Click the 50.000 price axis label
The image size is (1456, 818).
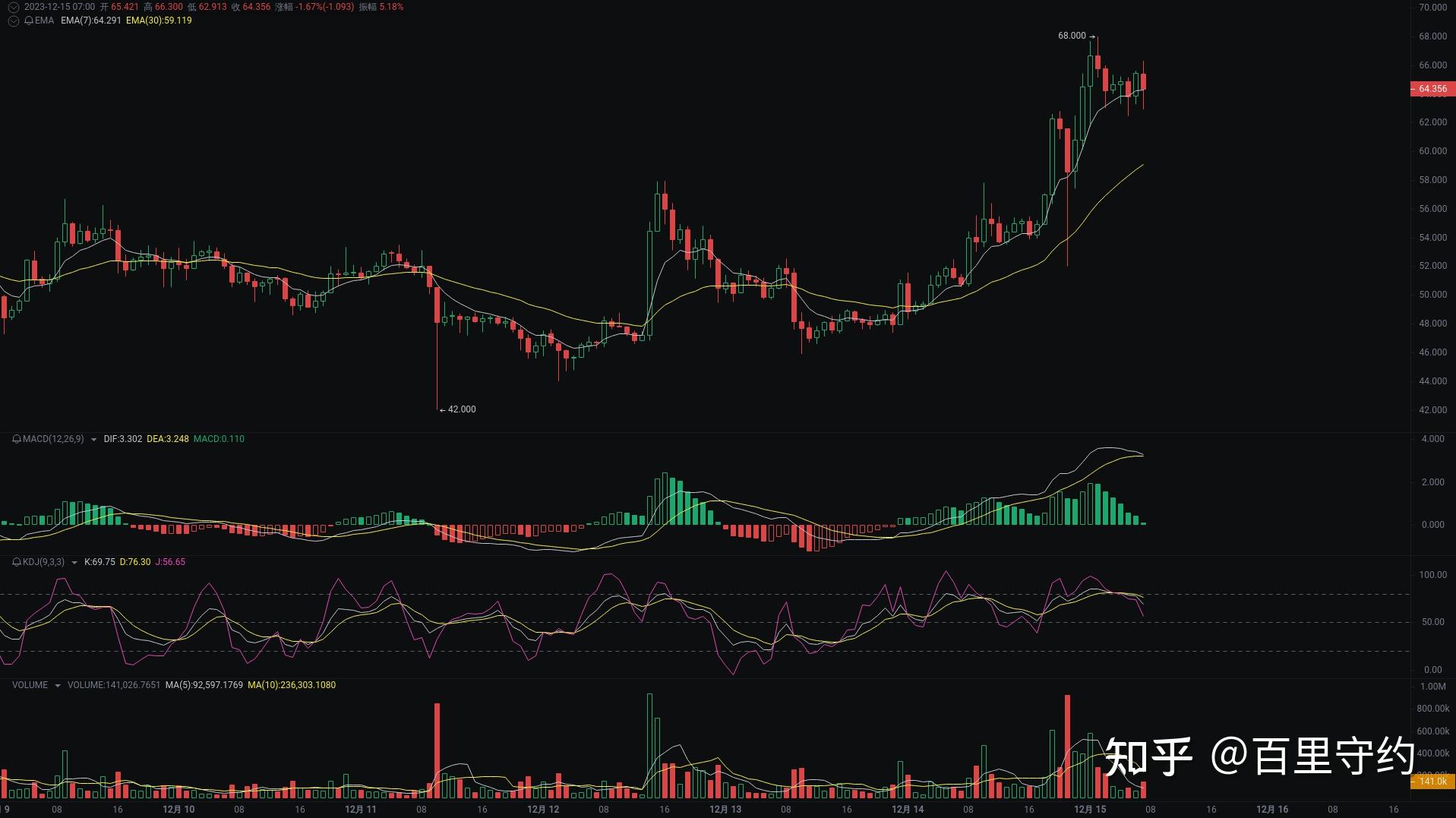1432,295
